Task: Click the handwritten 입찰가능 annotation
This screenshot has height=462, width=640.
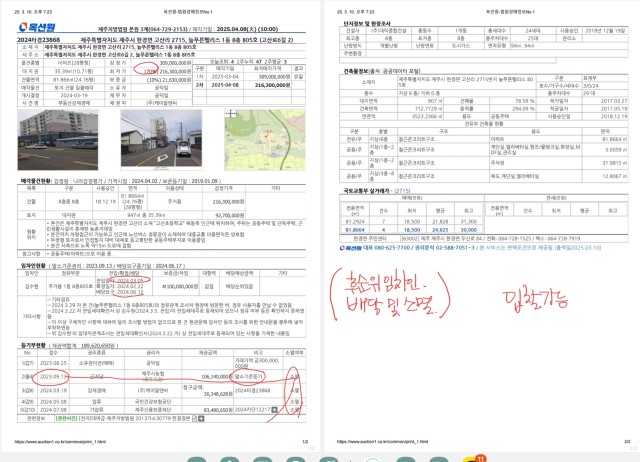Action: tap(536, 299)
